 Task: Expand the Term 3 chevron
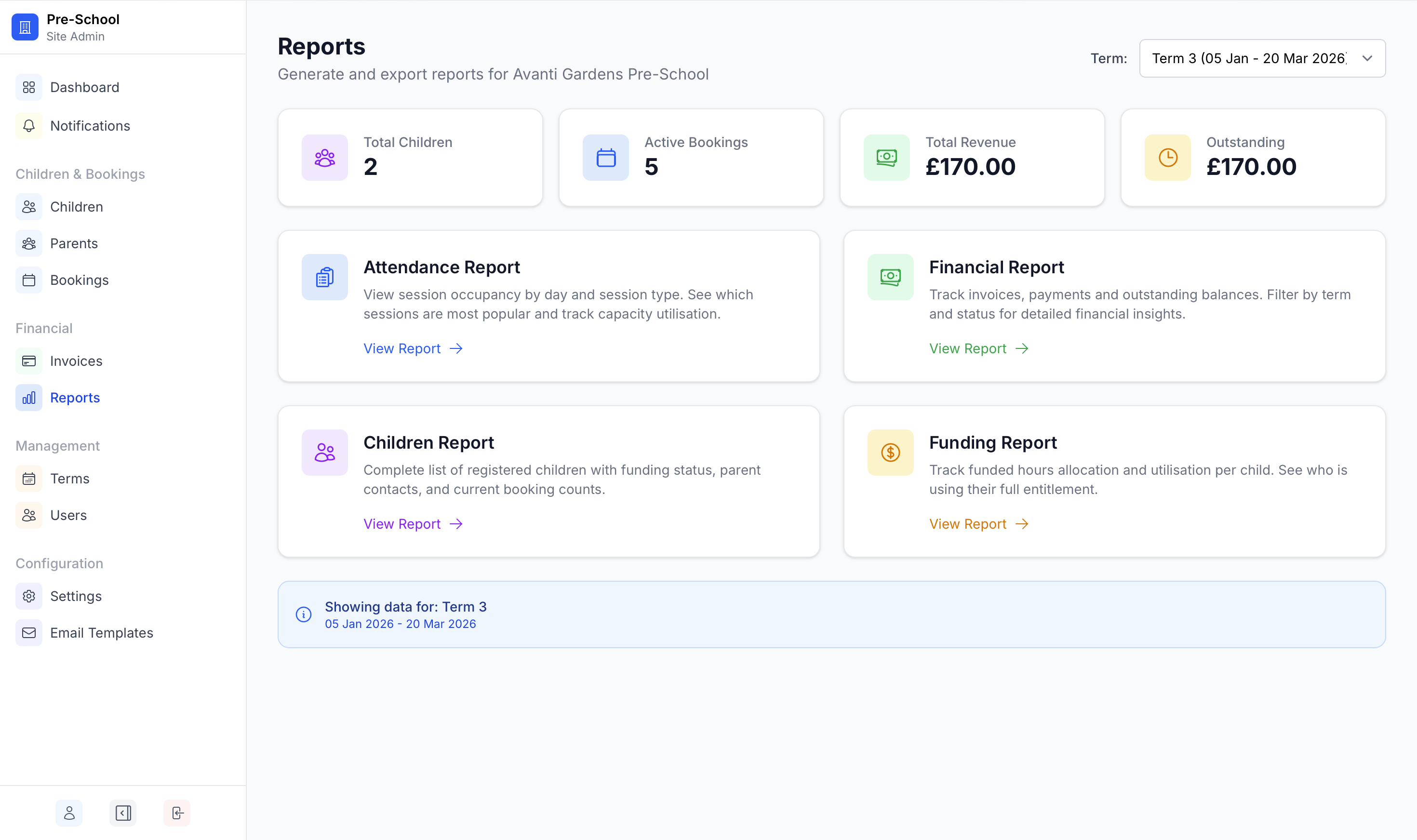click(1367, 58)
